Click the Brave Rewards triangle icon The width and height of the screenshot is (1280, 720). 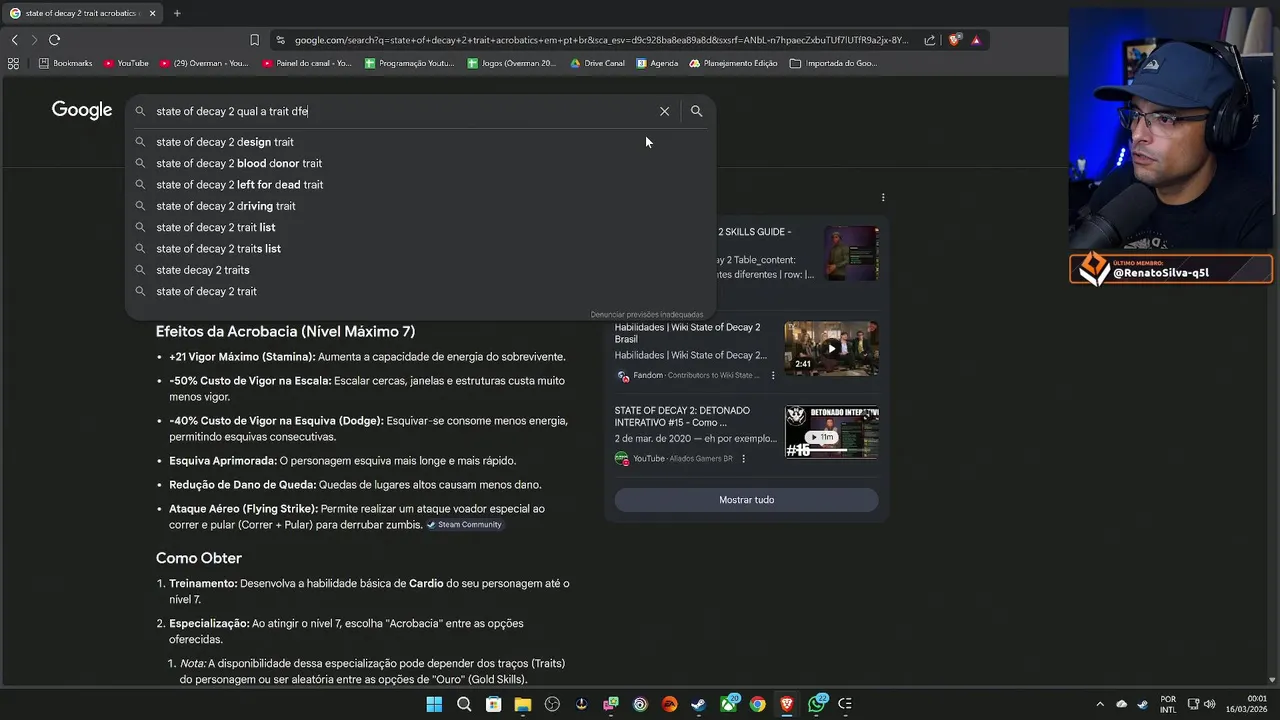pos(976,40)
